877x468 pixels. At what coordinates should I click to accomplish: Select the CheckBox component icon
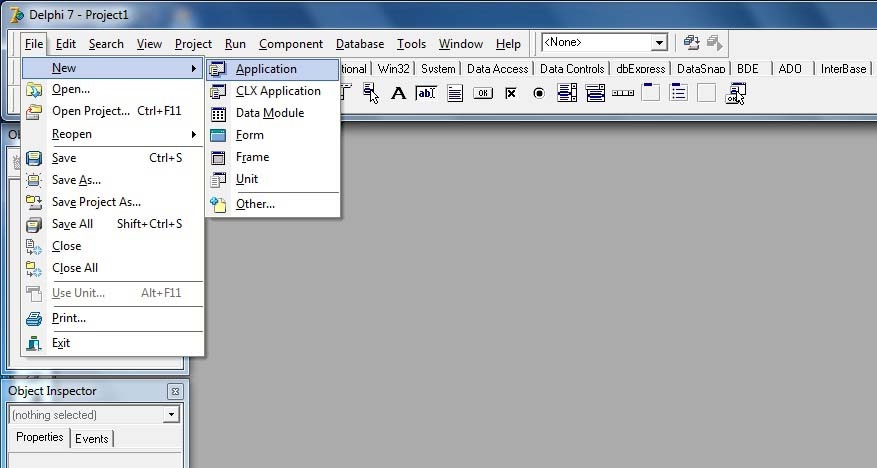coord(511,93)
